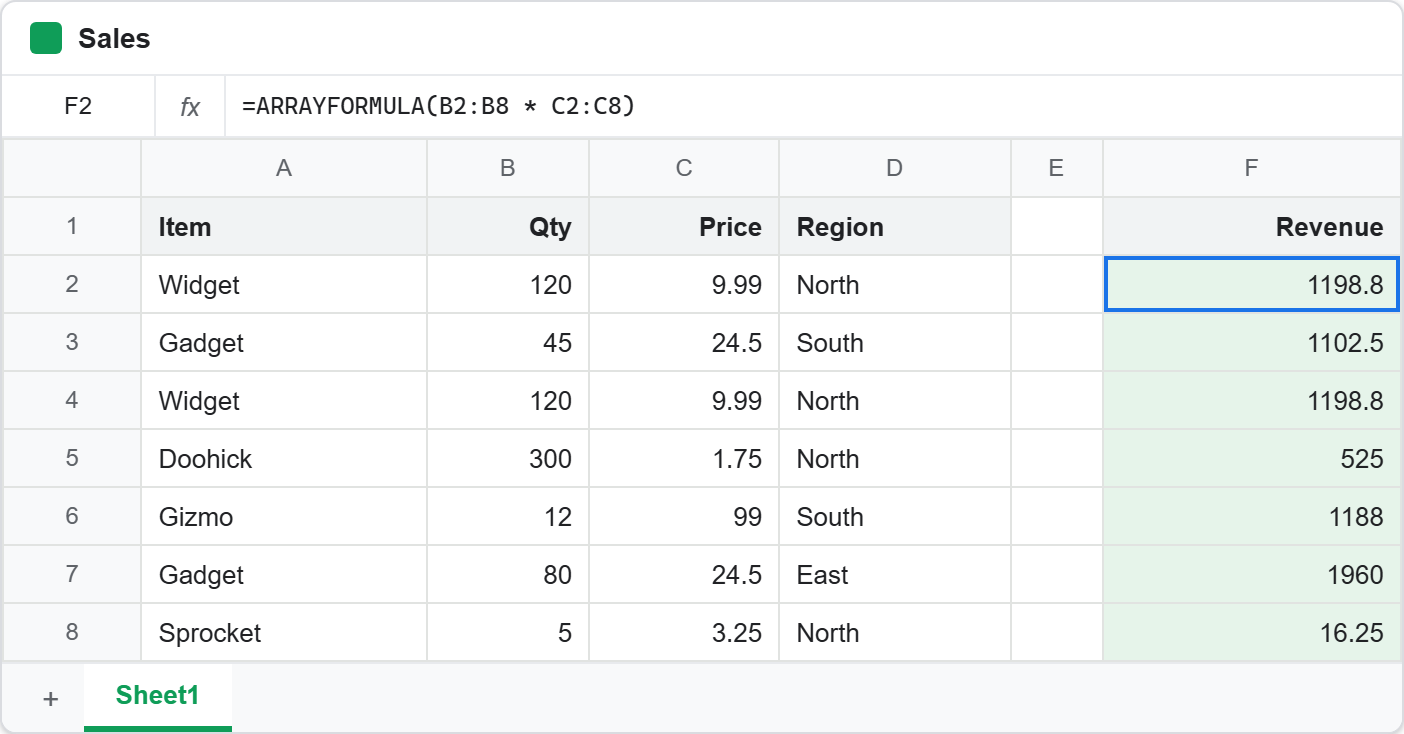Image resolution: width=1404 pixels, height=734 pixels.
Task: Select row 7 header
Action: point(72,574)
